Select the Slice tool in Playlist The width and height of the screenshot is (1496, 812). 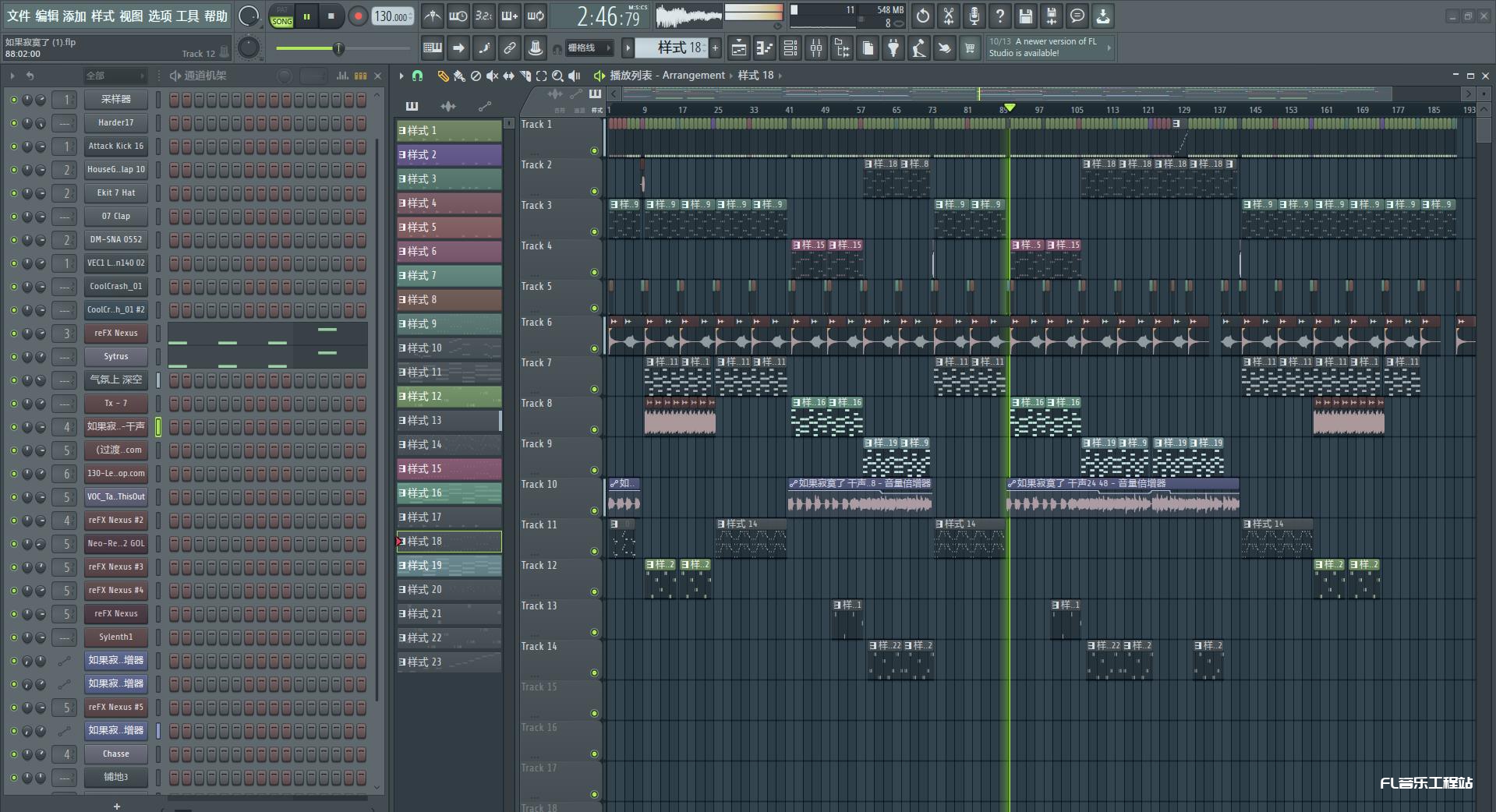[x=525, y=76]
